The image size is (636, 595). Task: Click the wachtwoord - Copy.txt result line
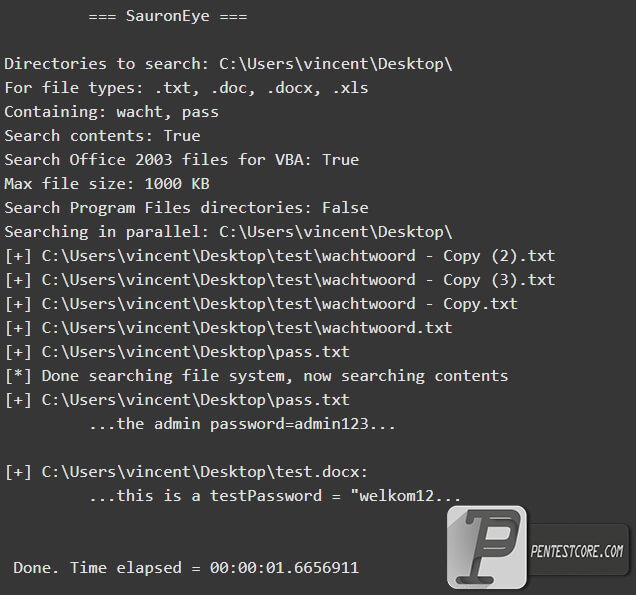click(261, 304)
